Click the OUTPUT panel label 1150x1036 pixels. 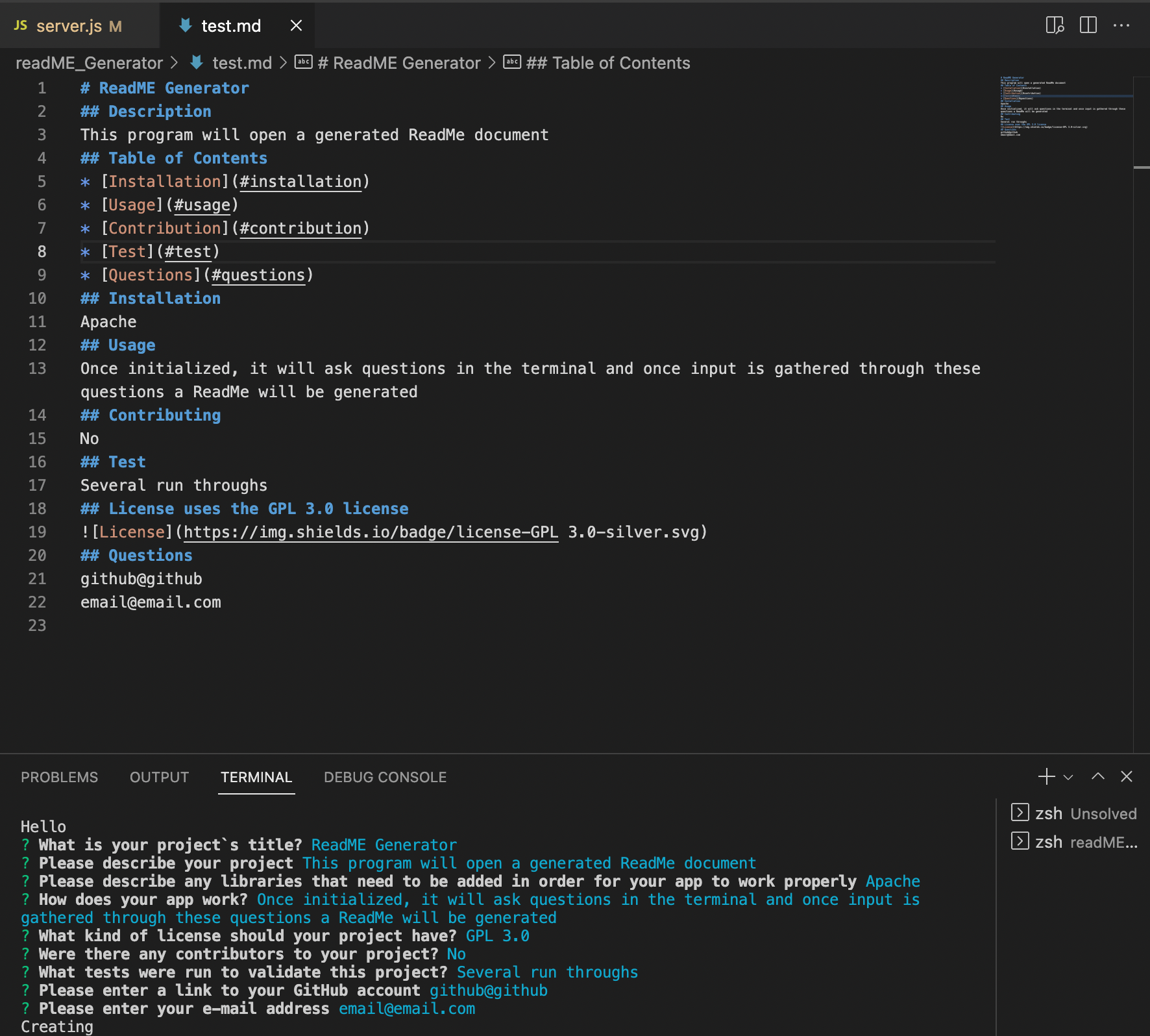coord(159,777)
